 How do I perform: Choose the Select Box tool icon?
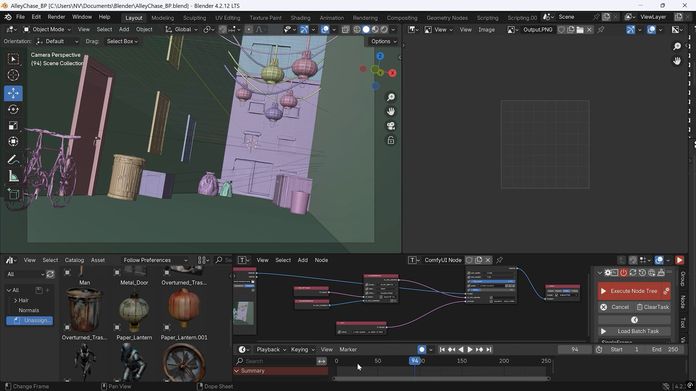13,59
